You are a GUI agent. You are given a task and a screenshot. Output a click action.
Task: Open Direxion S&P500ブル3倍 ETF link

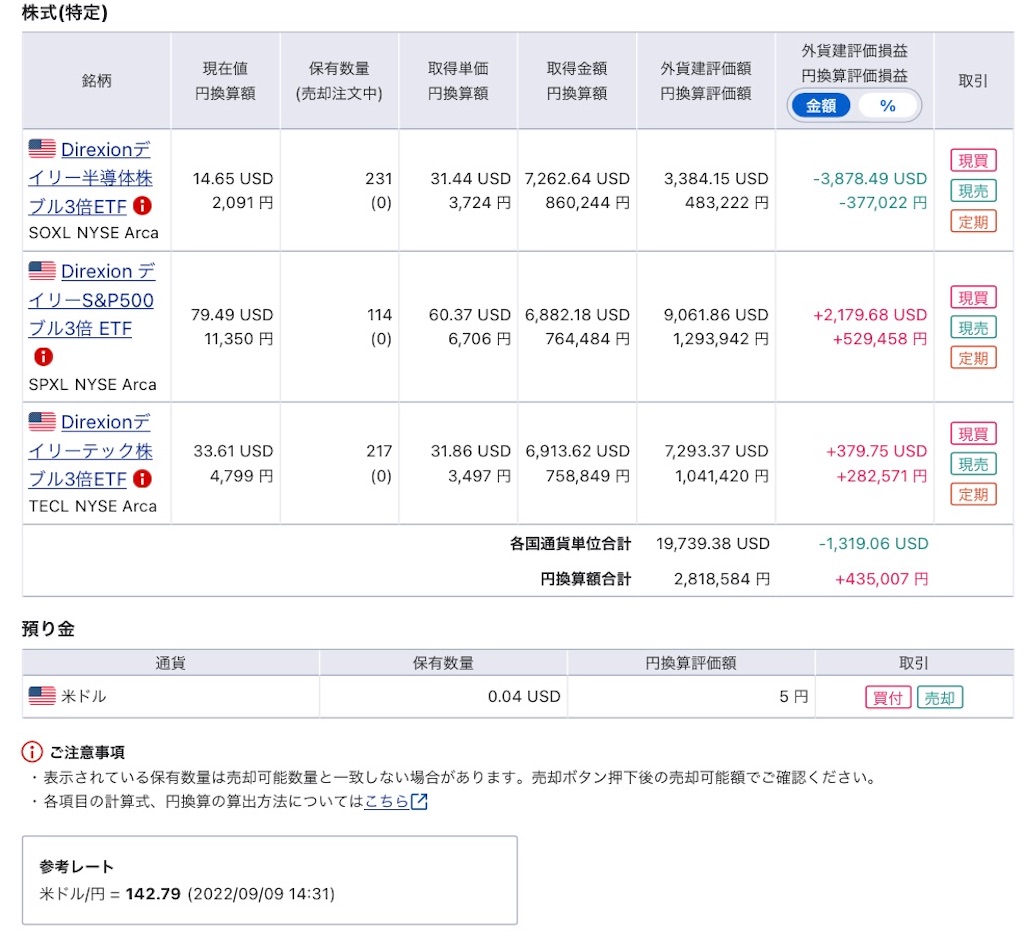(91, 300)
